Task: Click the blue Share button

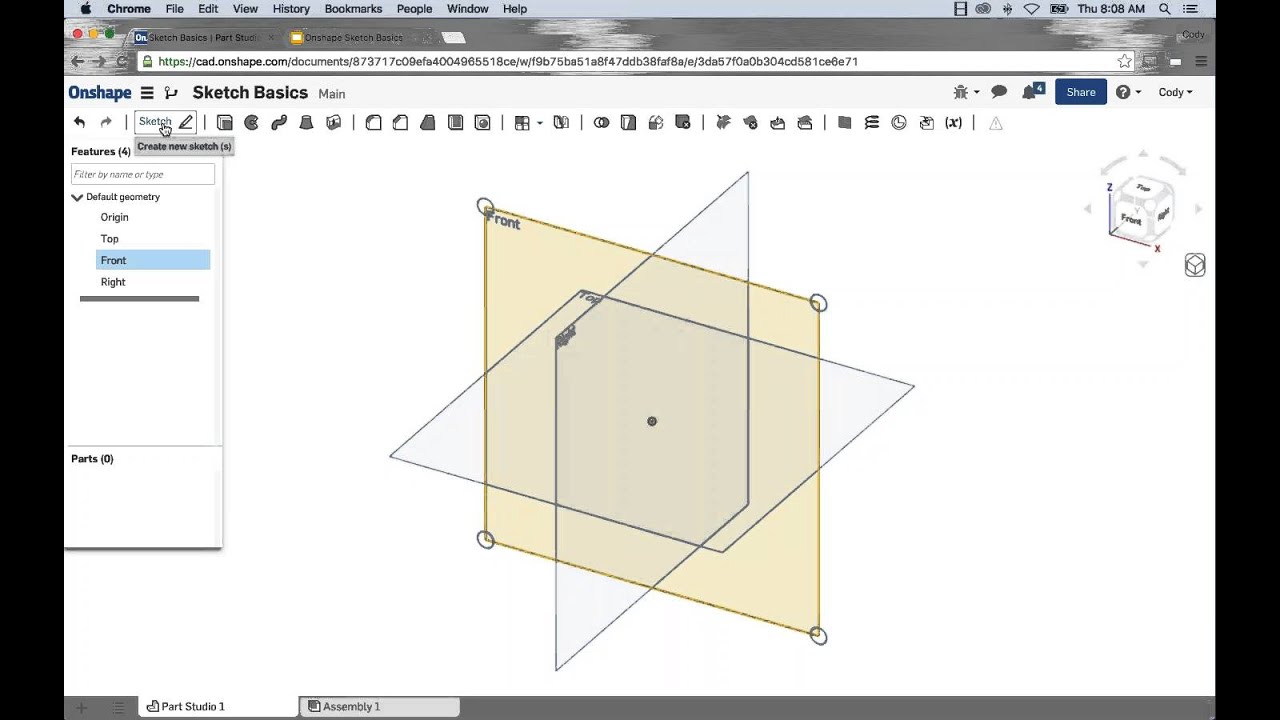Action: (x=1081, y=92)
